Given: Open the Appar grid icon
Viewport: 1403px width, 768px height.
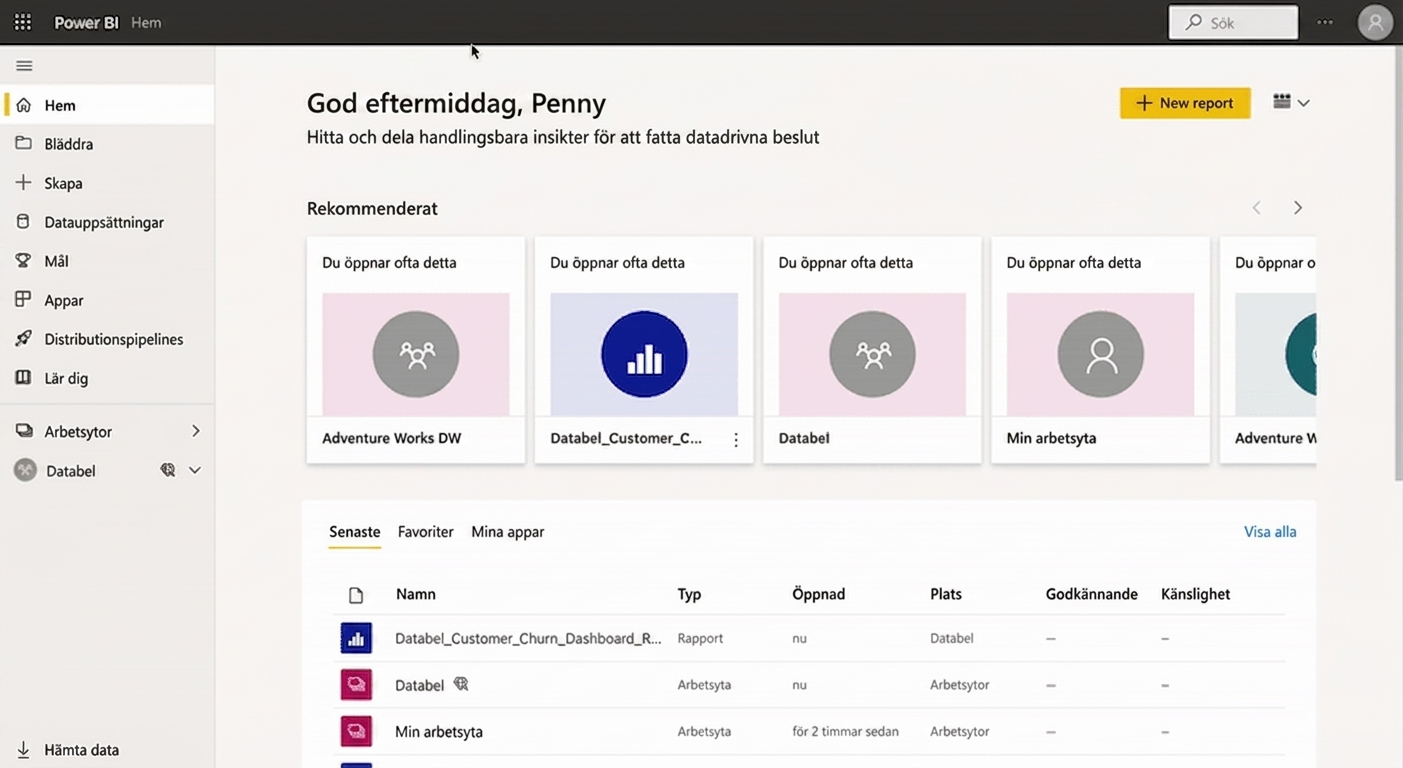Looking at the screenshot, I should (24, 300).
